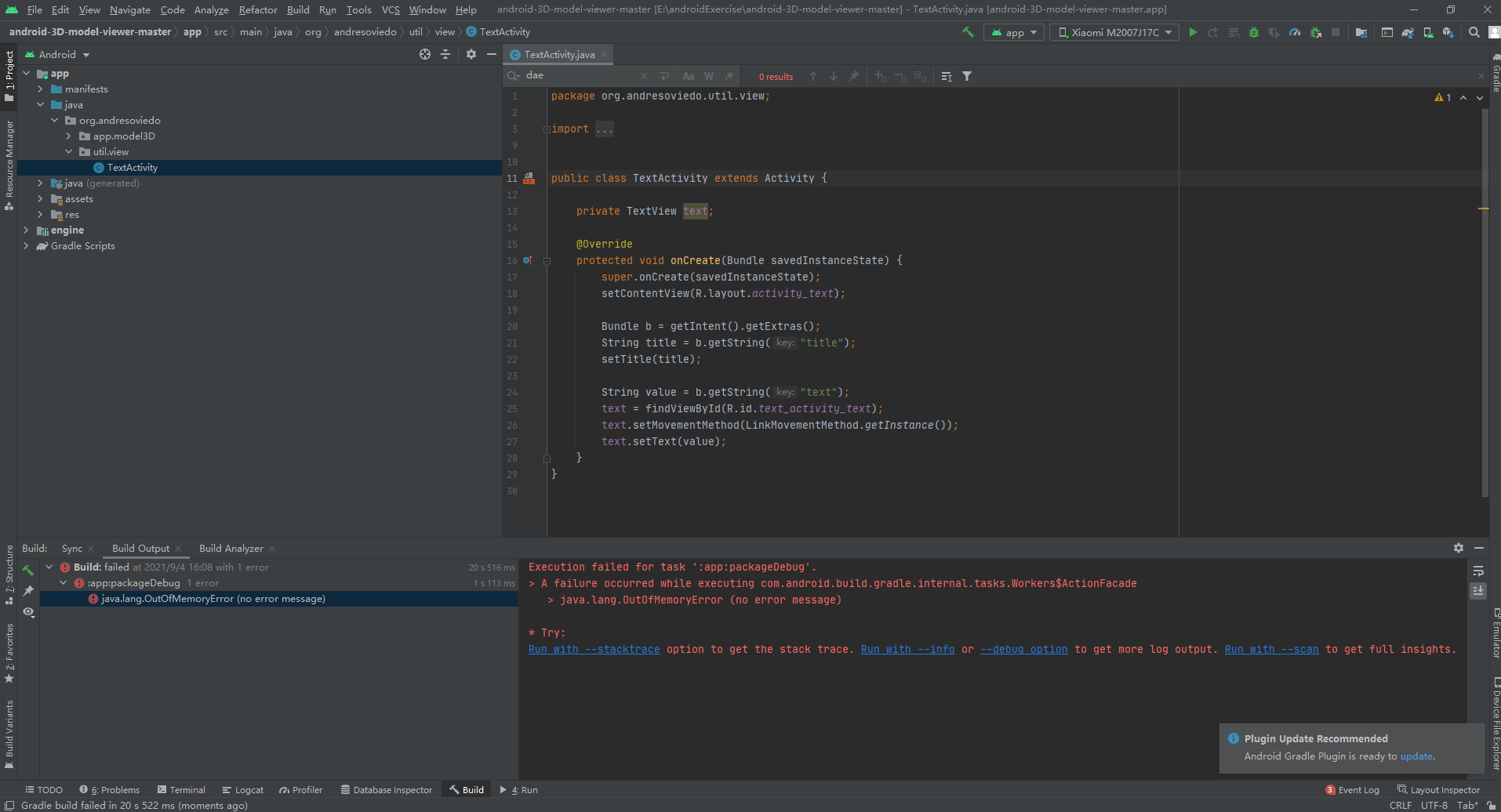Viewport: 1501px width, 812px height.
Task: Open the Layout Inspector tool window
Action: [1438, 789]
